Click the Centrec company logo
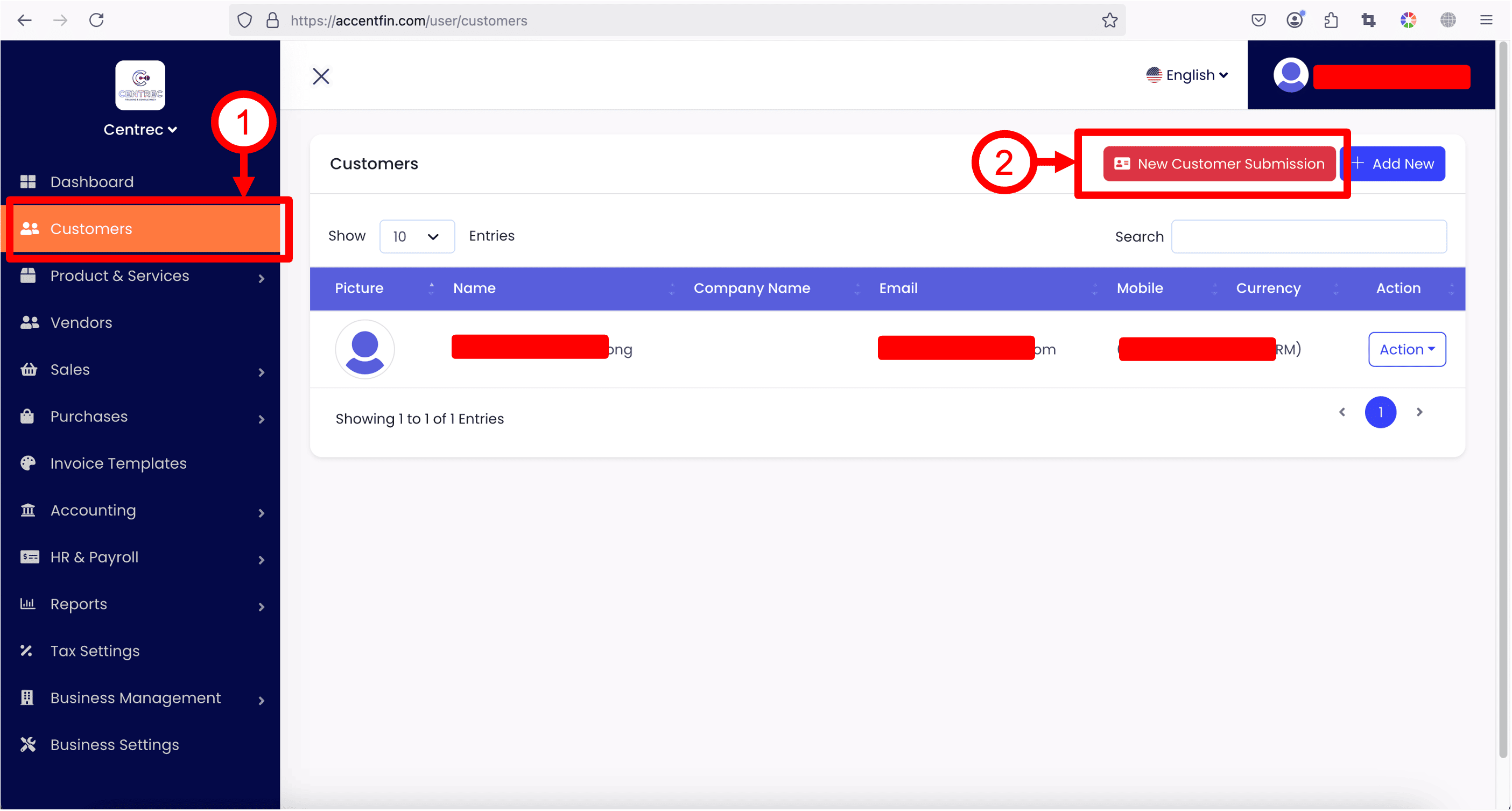The height and width of the screenshot is (811, 1512). click(140, 86)
